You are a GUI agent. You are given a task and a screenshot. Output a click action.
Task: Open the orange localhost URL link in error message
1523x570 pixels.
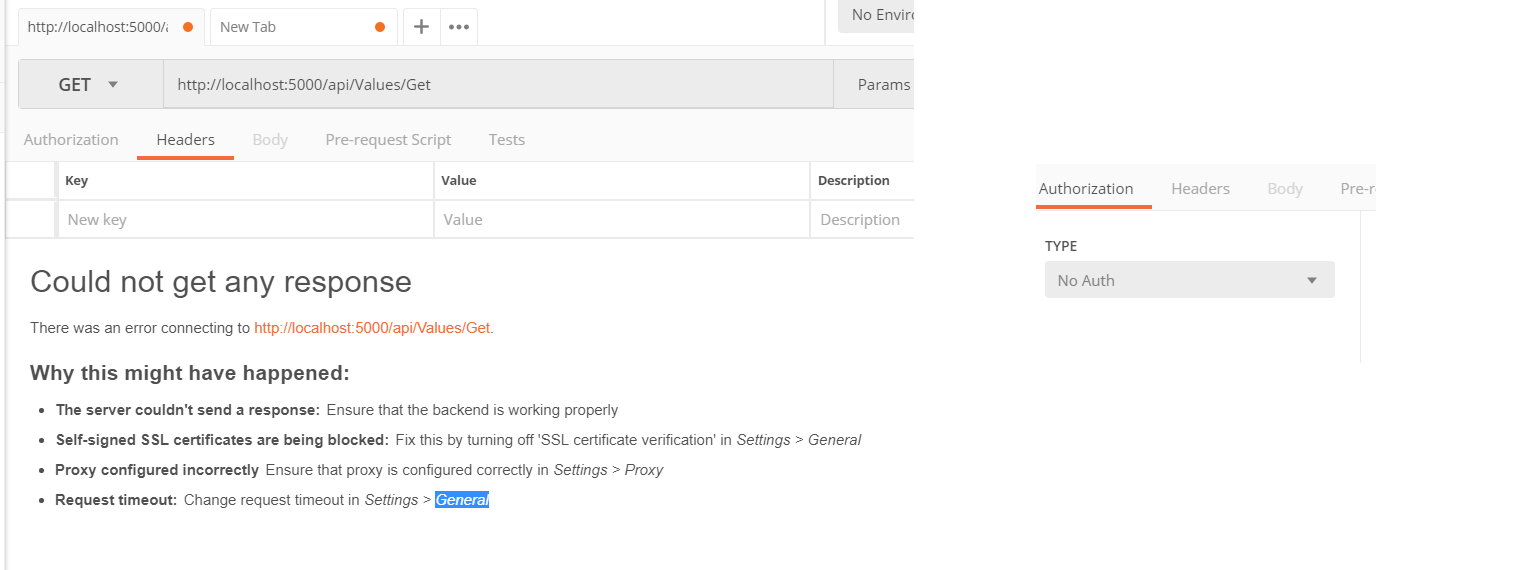(x=373, y=328)
